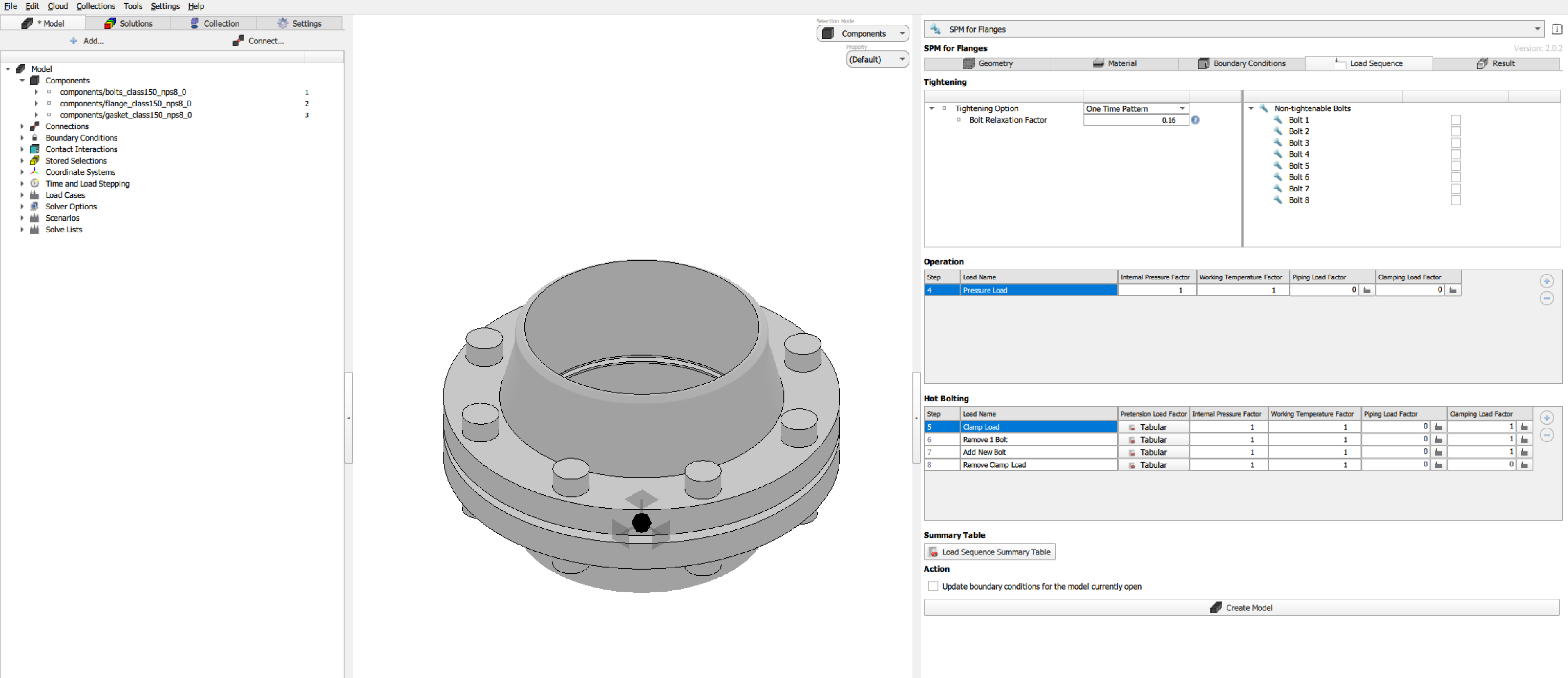Click the help icon beside Bolt Relaxation Factor
The width and height of the screenshot is (1568, 678).
[x=1195, y=120]
